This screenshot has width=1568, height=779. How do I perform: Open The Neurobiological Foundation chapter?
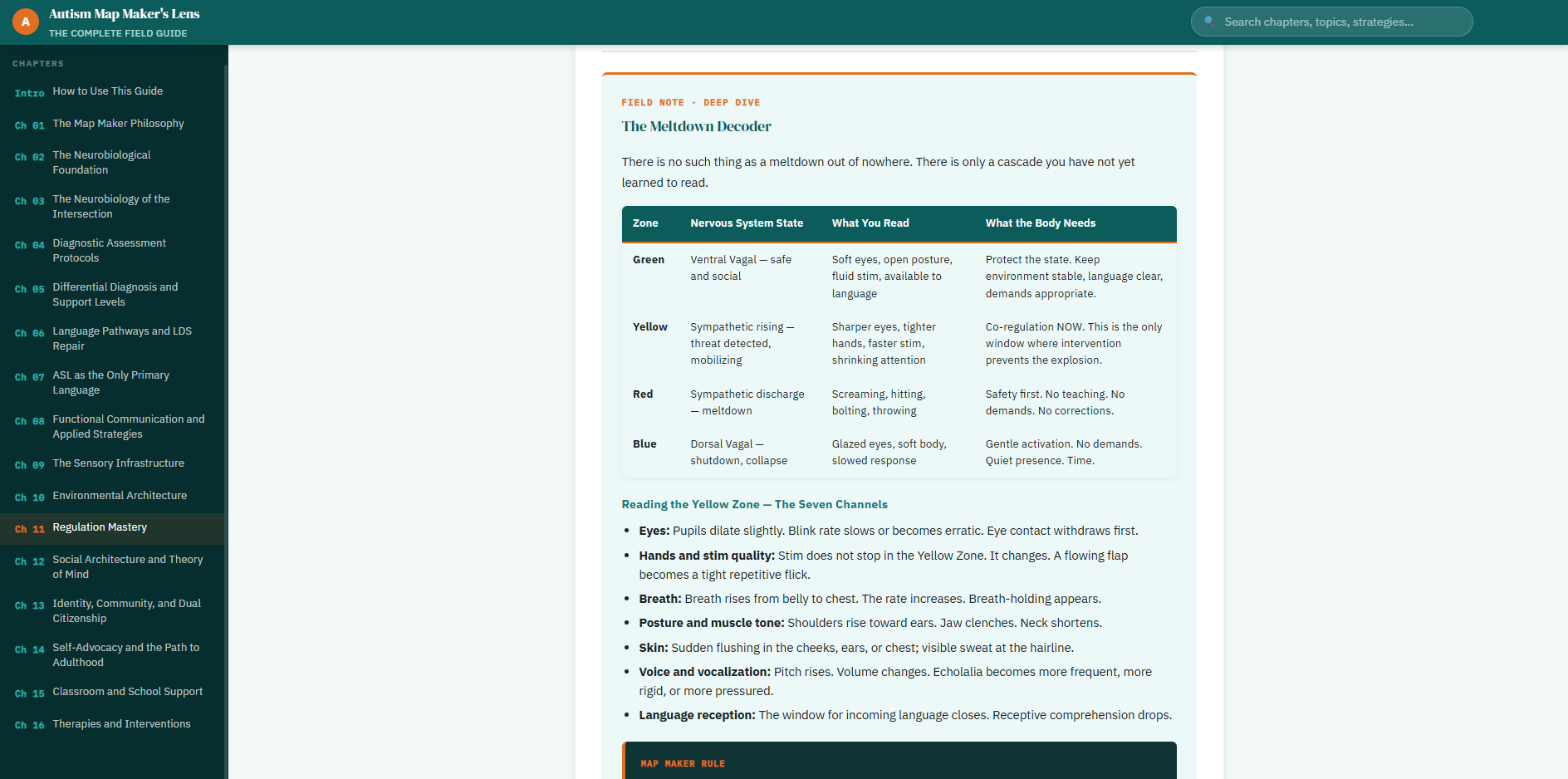coord(112,163)
